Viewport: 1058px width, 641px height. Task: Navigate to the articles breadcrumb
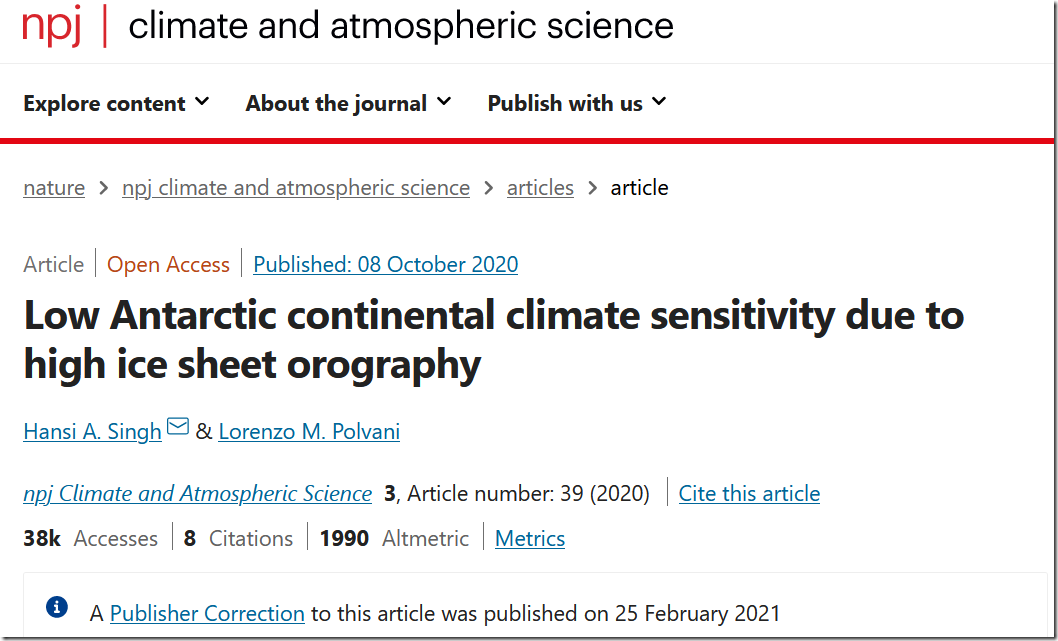point(540,188)
